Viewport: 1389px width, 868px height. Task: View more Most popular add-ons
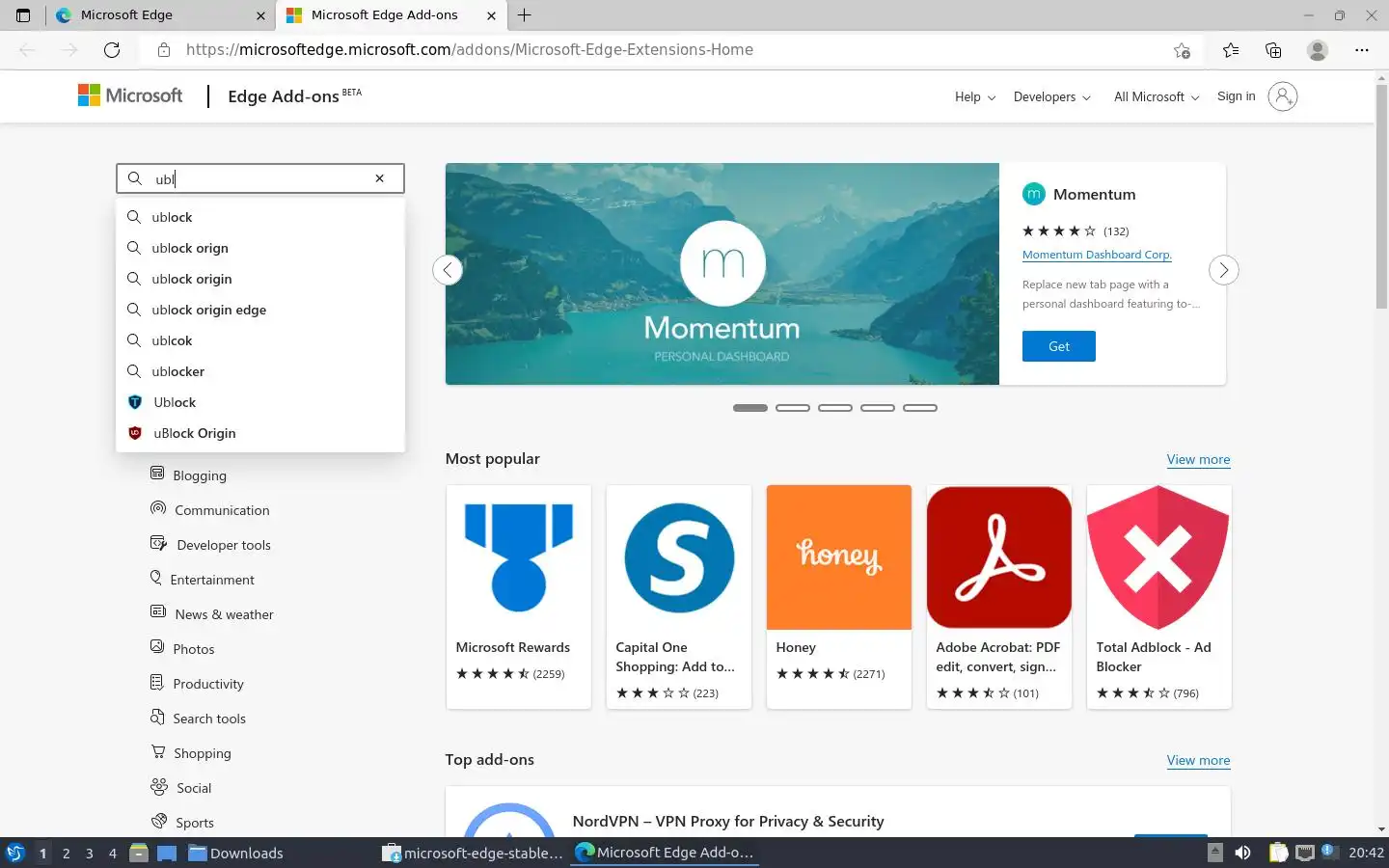1198,459
